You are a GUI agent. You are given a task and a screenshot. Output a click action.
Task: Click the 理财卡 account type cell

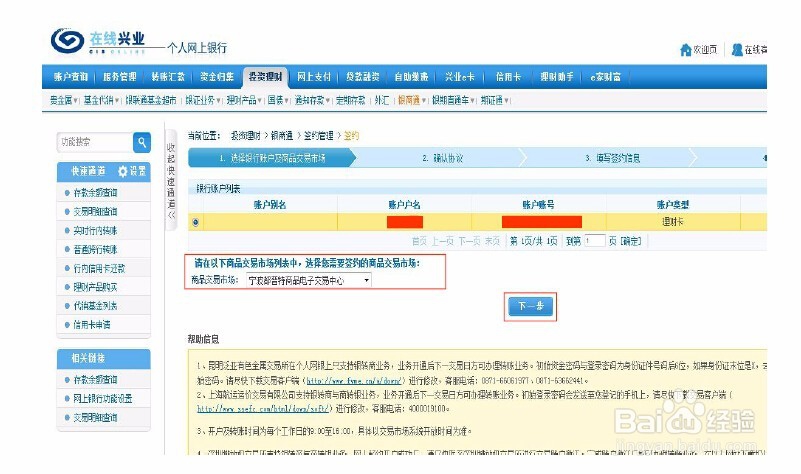click(x=672, y=222)
